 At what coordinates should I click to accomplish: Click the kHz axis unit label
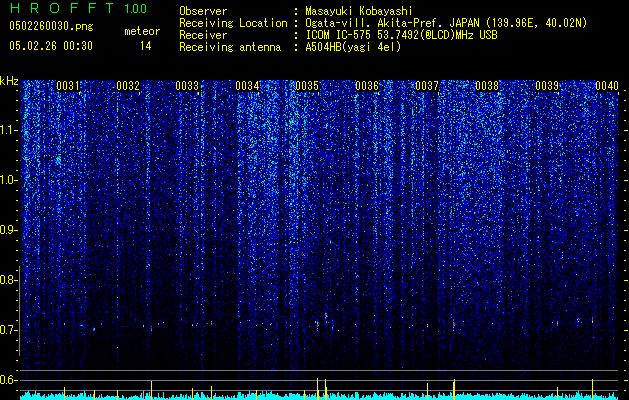(9, 81)
